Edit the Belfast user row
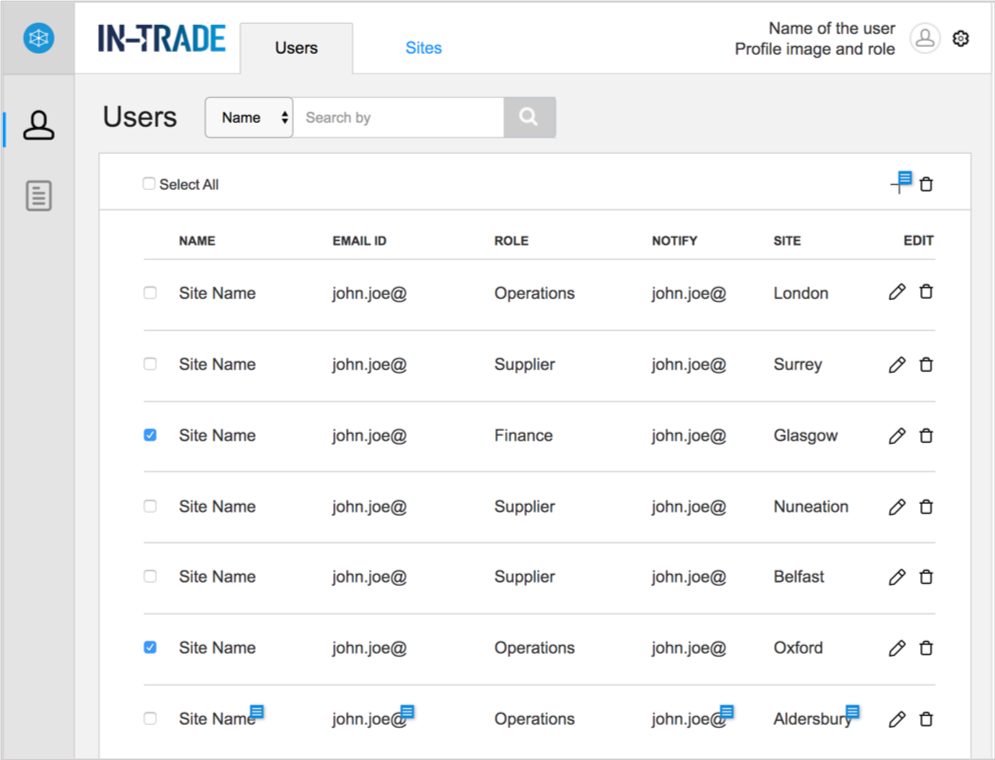The width and height of the screenshot is (995, 760). coord(897,577)
